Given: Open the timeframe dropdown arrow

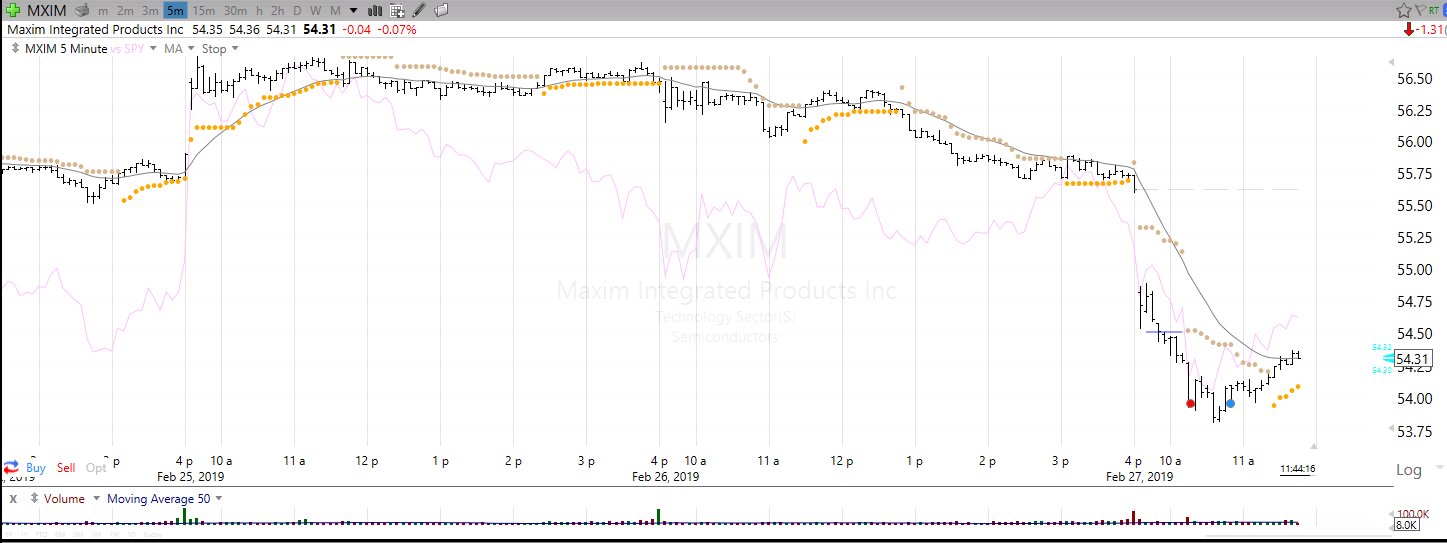Looking at the screenshot, I should click(353, 11).
